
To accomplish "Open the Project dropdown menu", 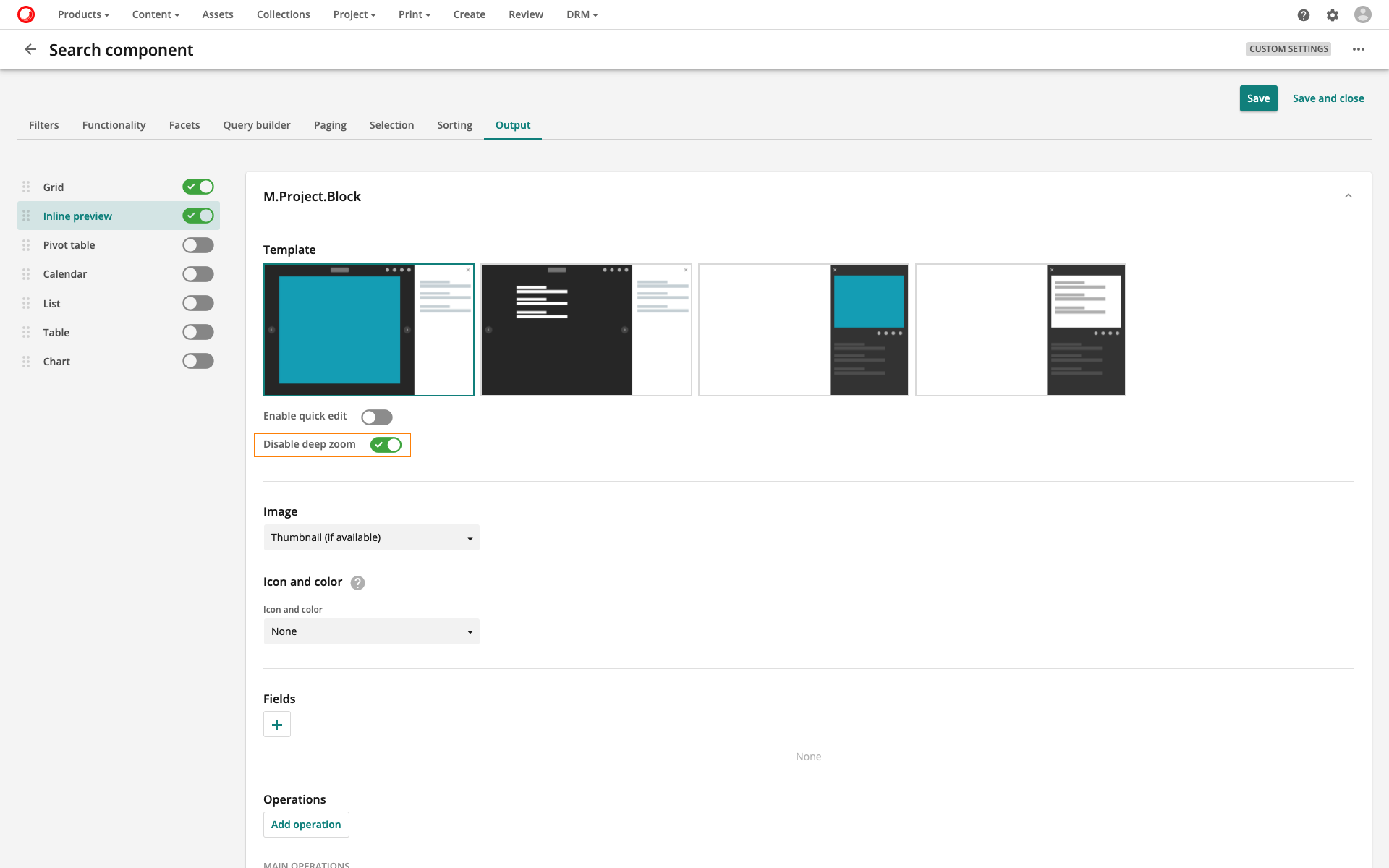I will (354, 14).
